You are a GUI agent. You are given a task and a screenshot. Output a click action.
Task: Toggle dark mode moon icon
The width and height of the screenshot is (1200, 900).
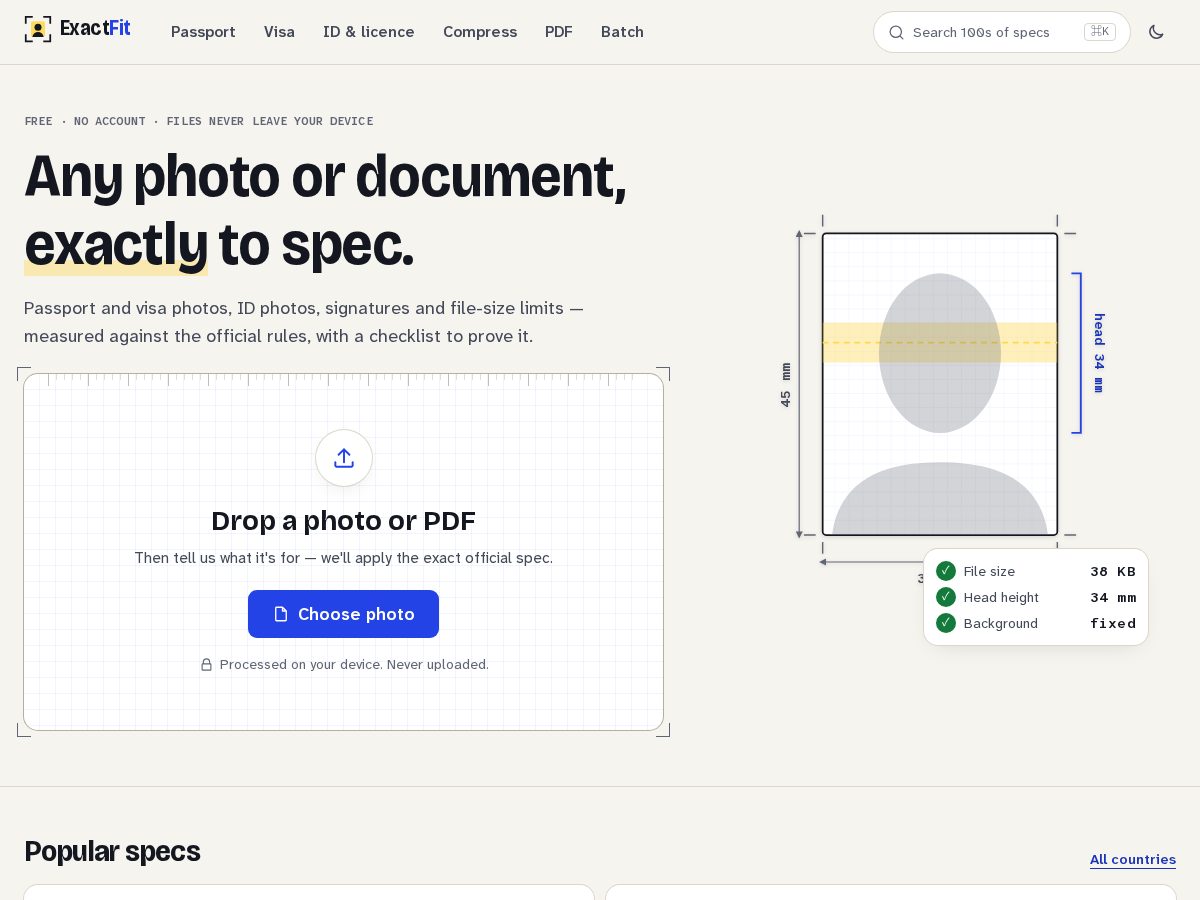(x=1156, y=32)
